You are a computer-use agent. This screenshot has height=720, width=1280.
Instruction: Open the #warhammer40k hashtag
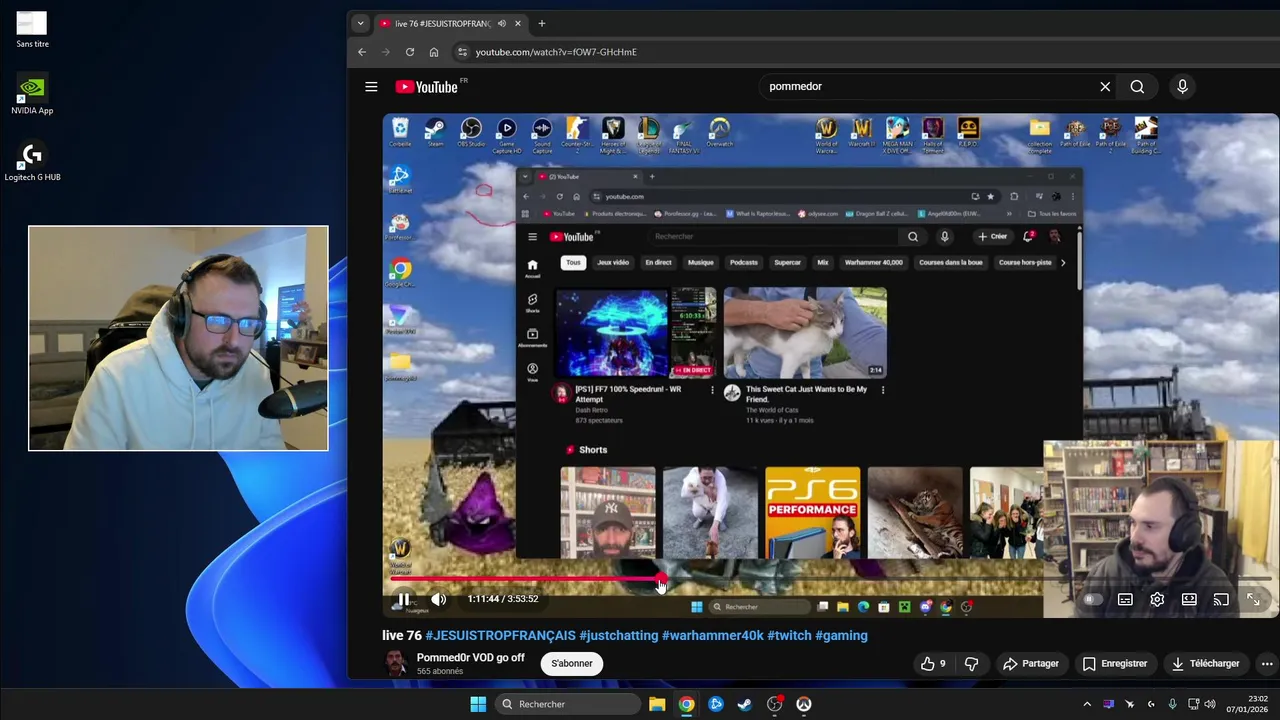tap(712, 635)
